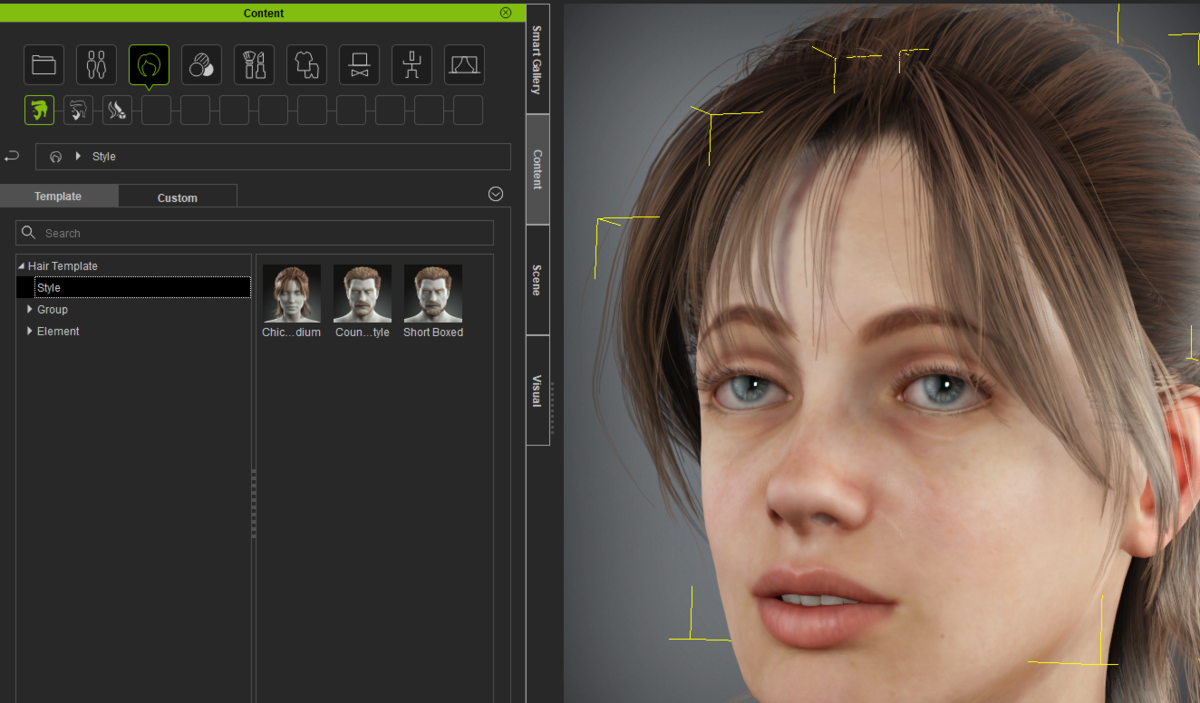Switch to the Custom tab
This screenshot has width=1200, height=703.
tap(177, 197)
